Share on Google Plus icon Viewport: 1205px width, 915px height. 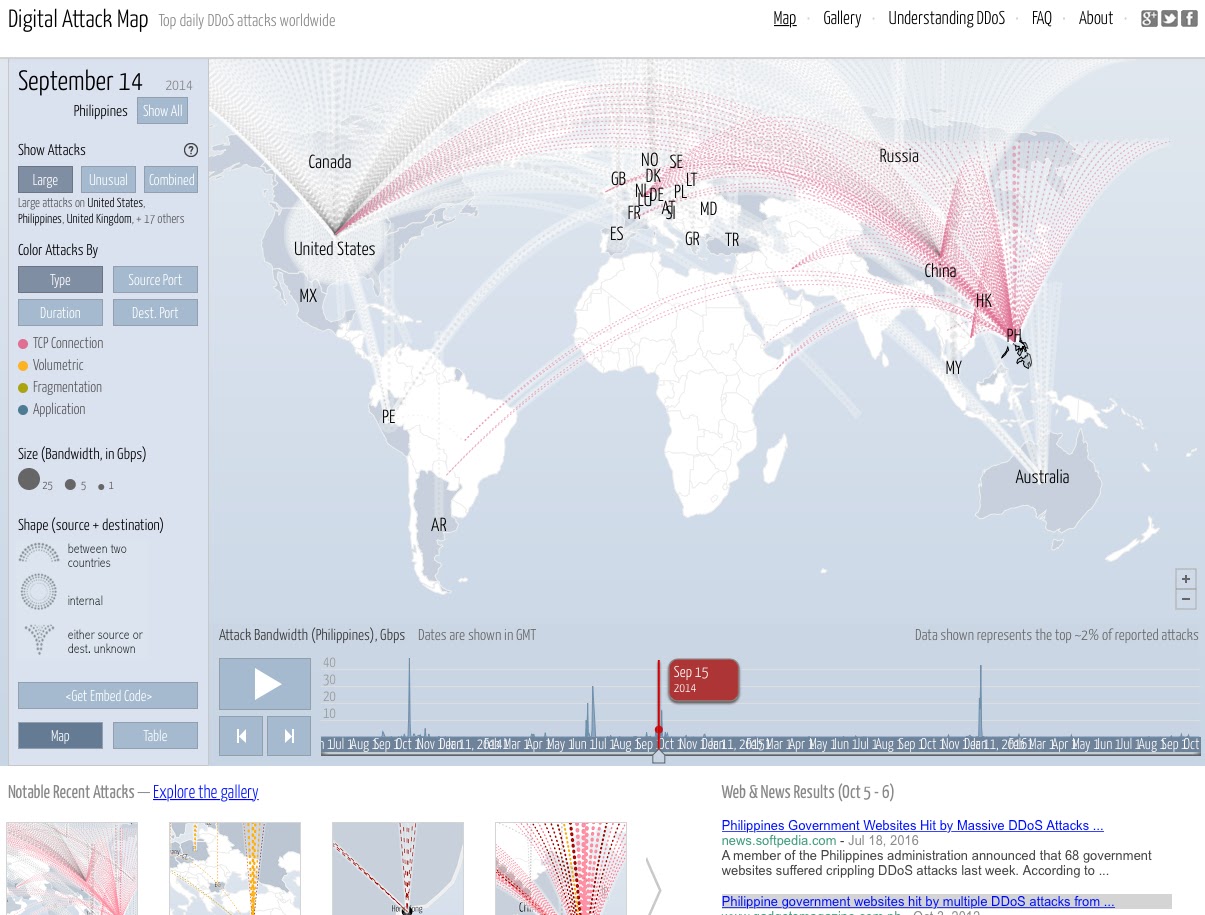1149,18
